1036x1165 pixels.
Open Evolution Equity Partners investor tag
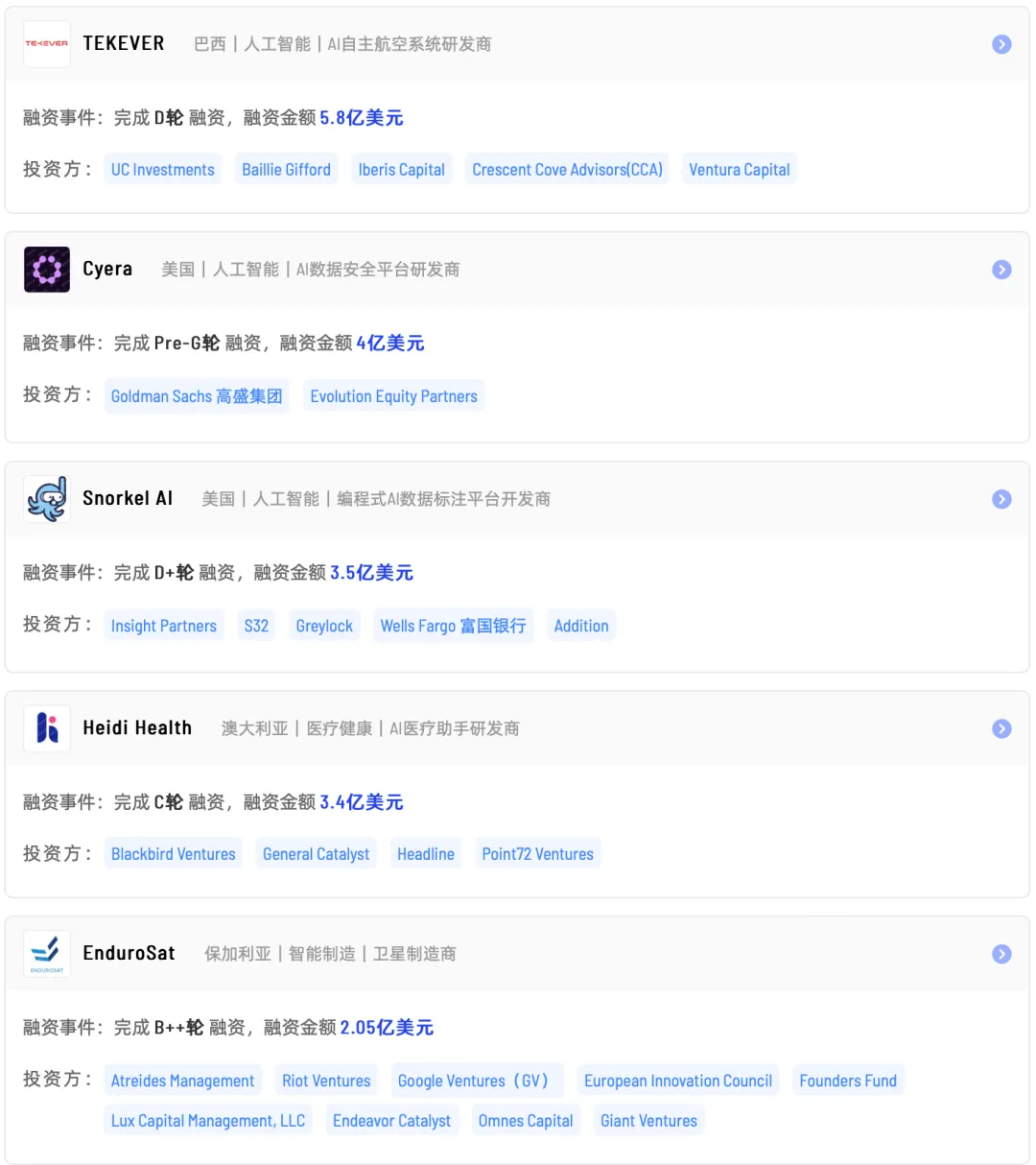click(x=393, y=396)
